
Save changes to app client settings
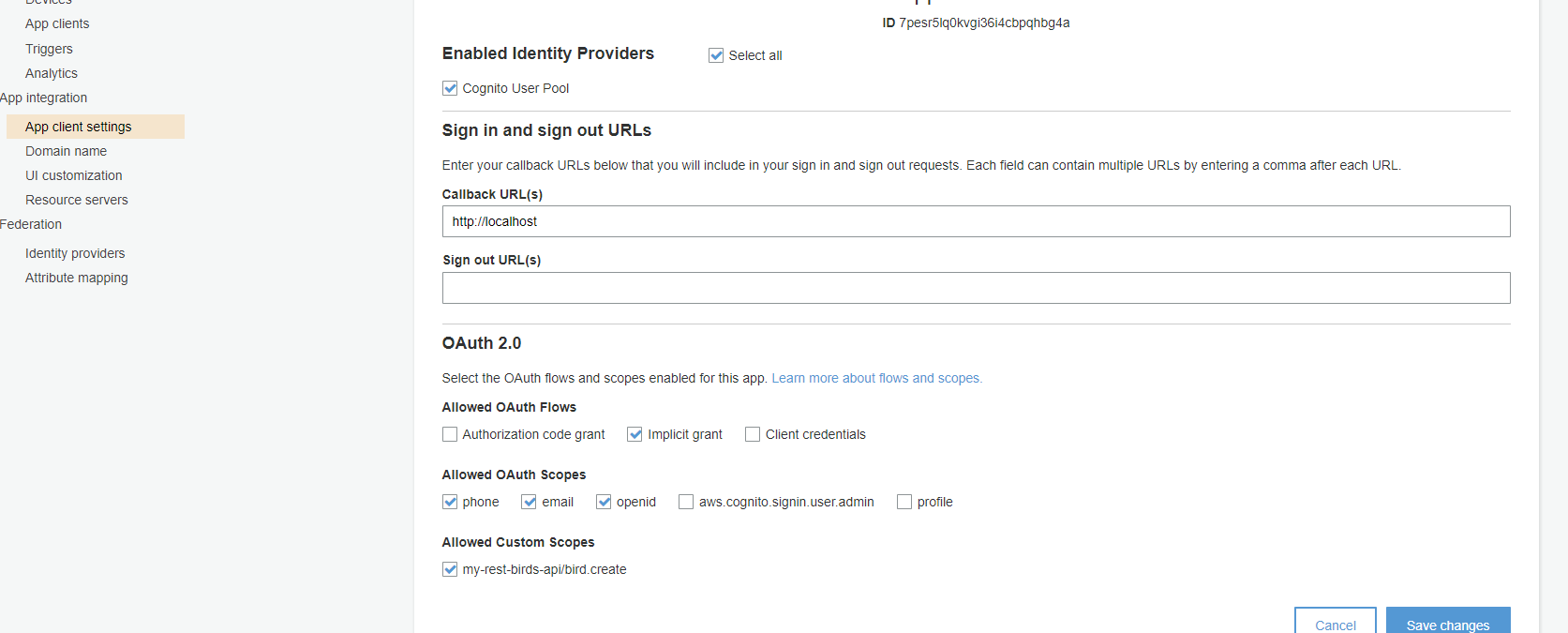coord(1448,623)
